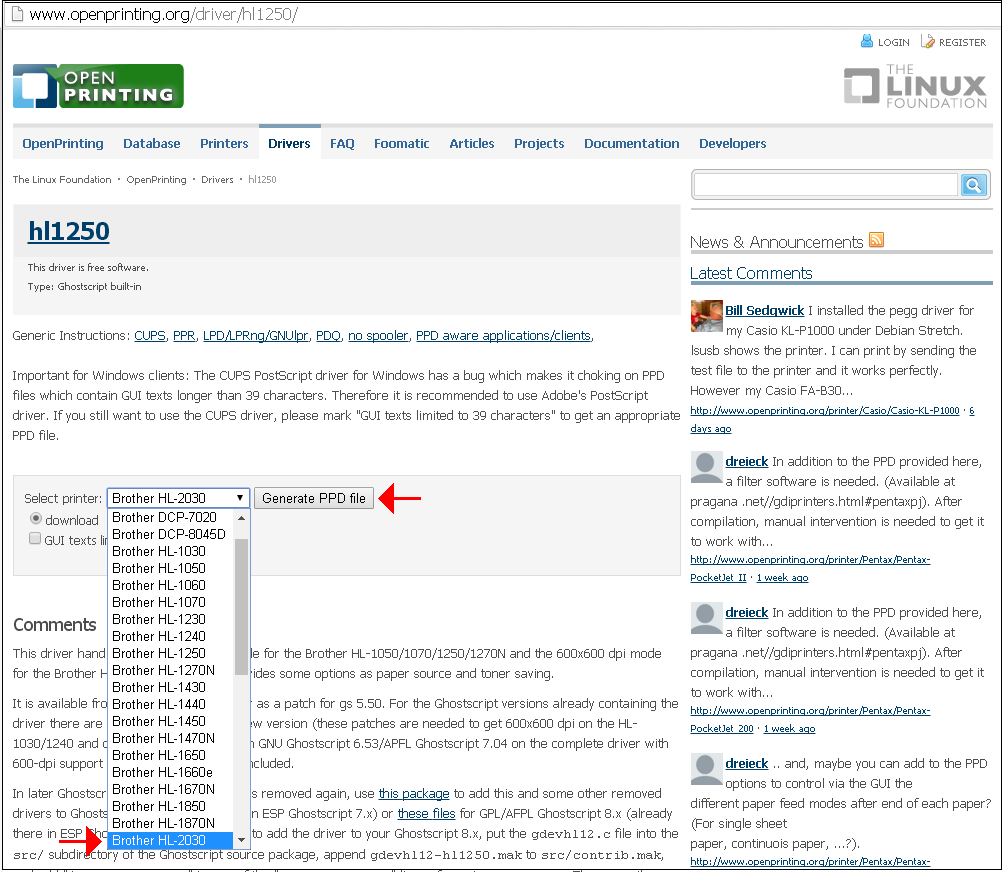Open the News RSS feed icon

[x=876, y=240]
